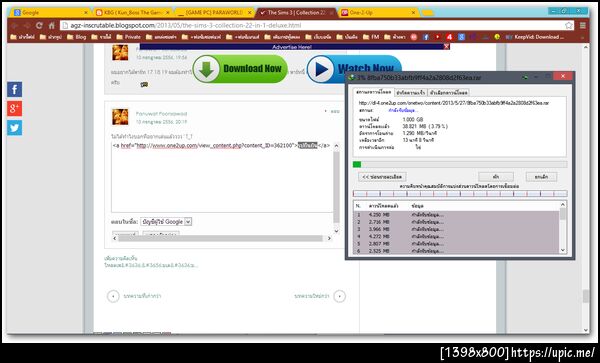600x363 pixels.
Task: Switch to the Google tab
Action: [x=50, y=13]
